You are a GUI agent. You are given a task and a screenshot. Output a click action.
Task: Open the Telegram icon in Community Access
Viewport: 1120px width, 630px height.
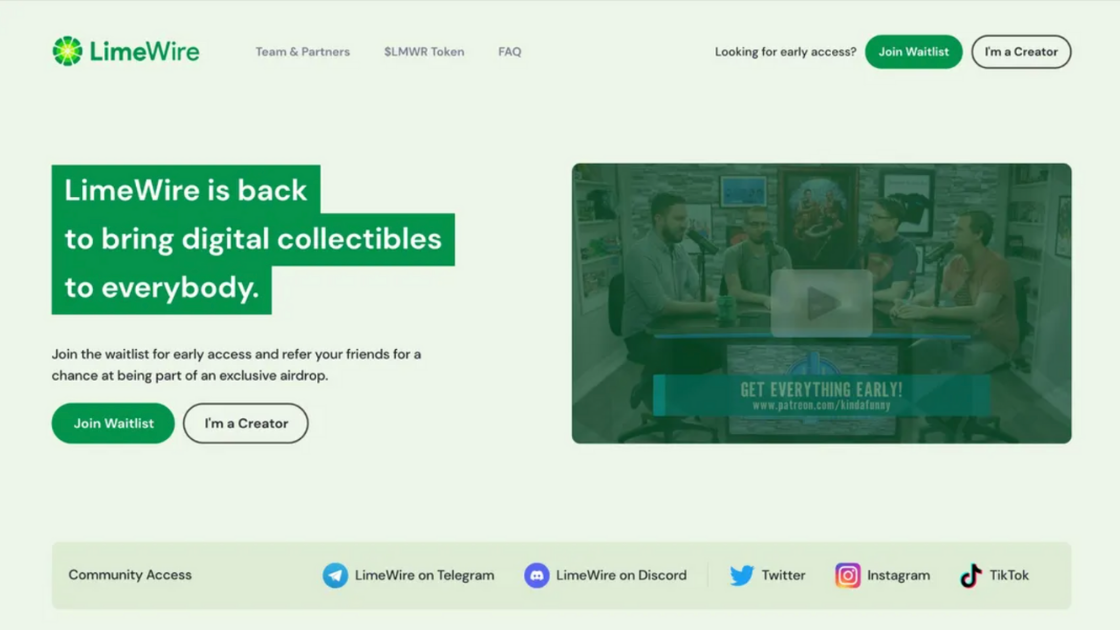click(x=335, y=575)
